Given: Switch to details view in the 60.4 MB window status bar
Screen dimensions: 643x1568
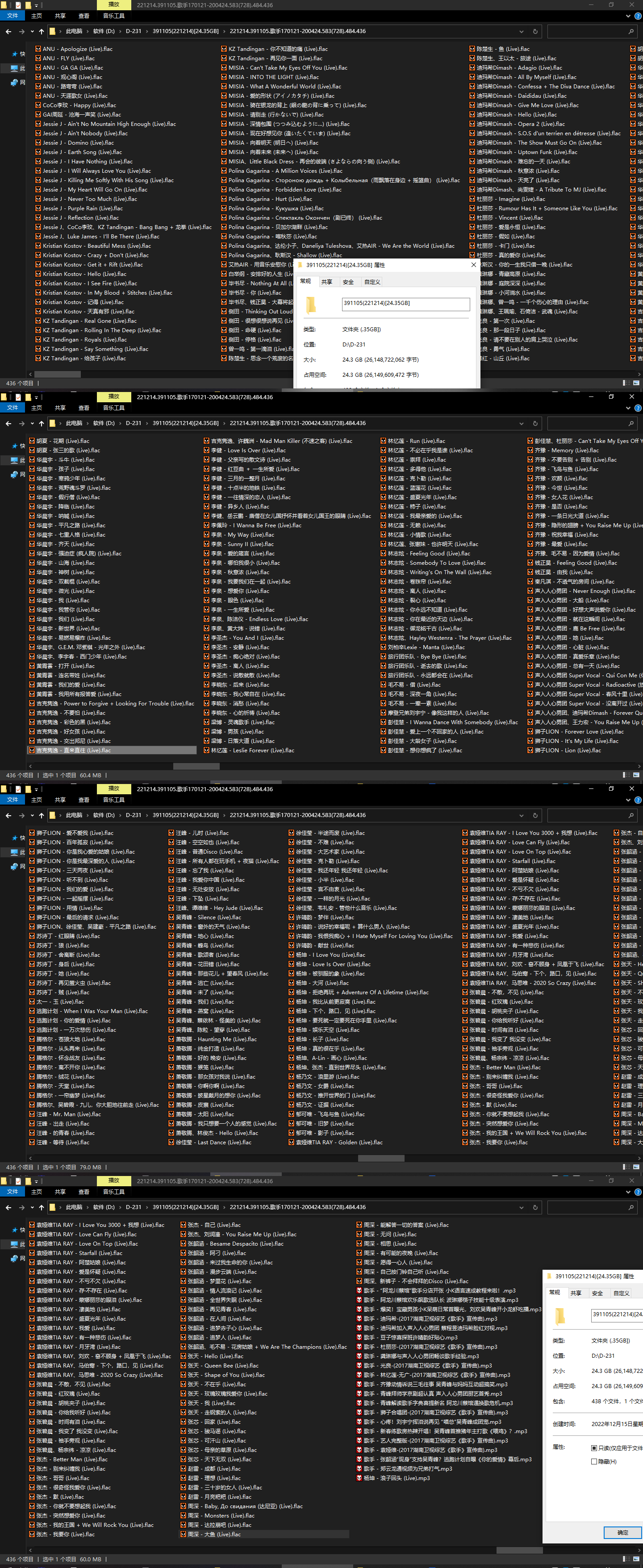Looking at the screenshot, I should tap(626, 775).
